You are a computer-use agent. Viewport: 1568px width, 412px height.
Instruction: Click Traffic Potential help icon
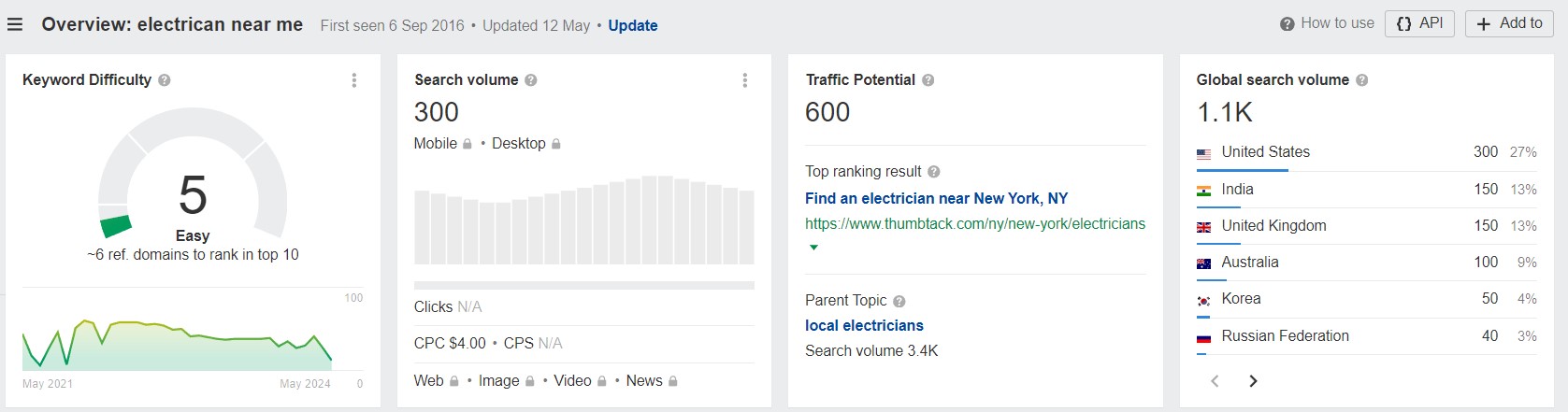[x=928, y=80]
